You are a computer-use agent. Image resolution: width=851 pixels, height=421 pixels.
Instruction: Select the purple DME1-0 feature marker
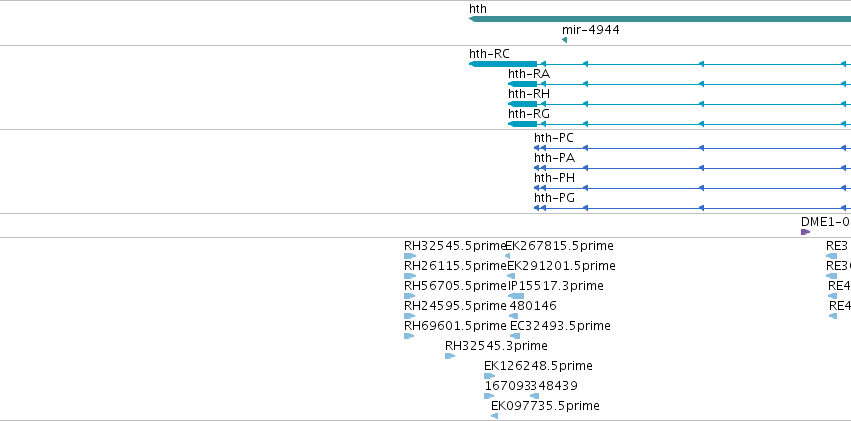click(x=805, y=232)
